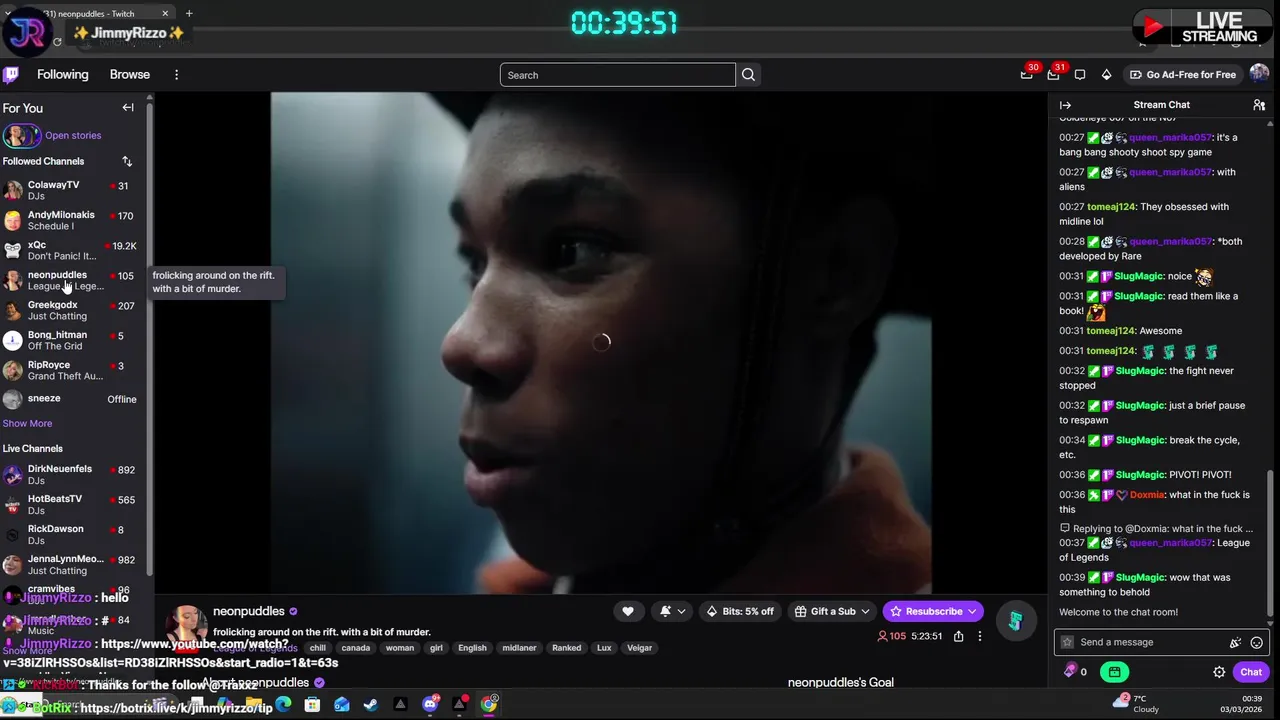Open the Browse tab
Screen dimensions: 1280x720
130,74
